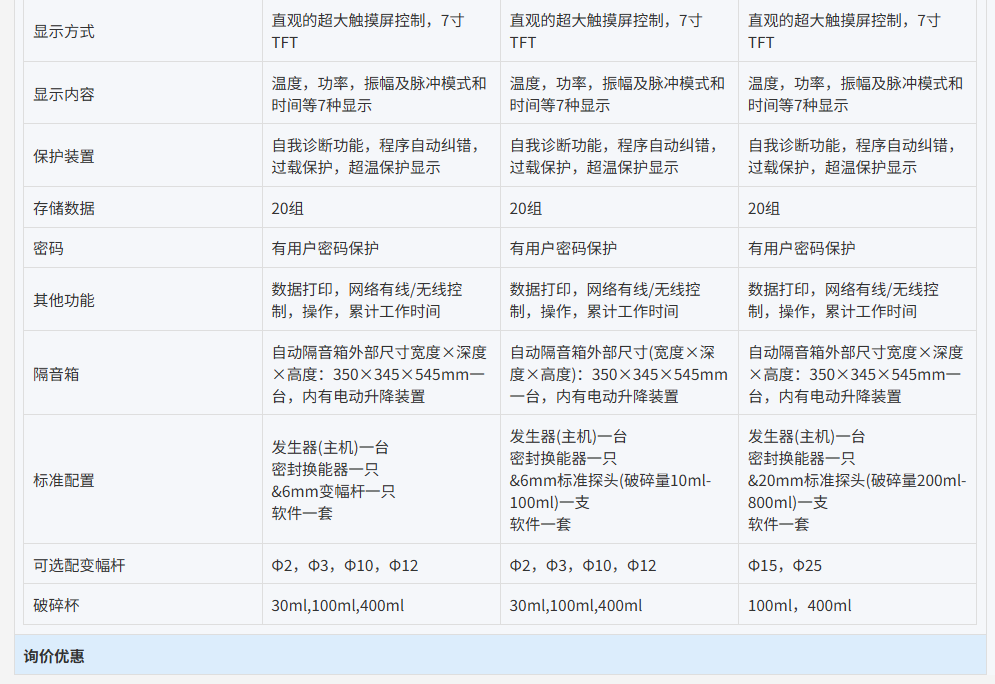Click the cell with &20mm标准探头 configuration

point(856,480)
